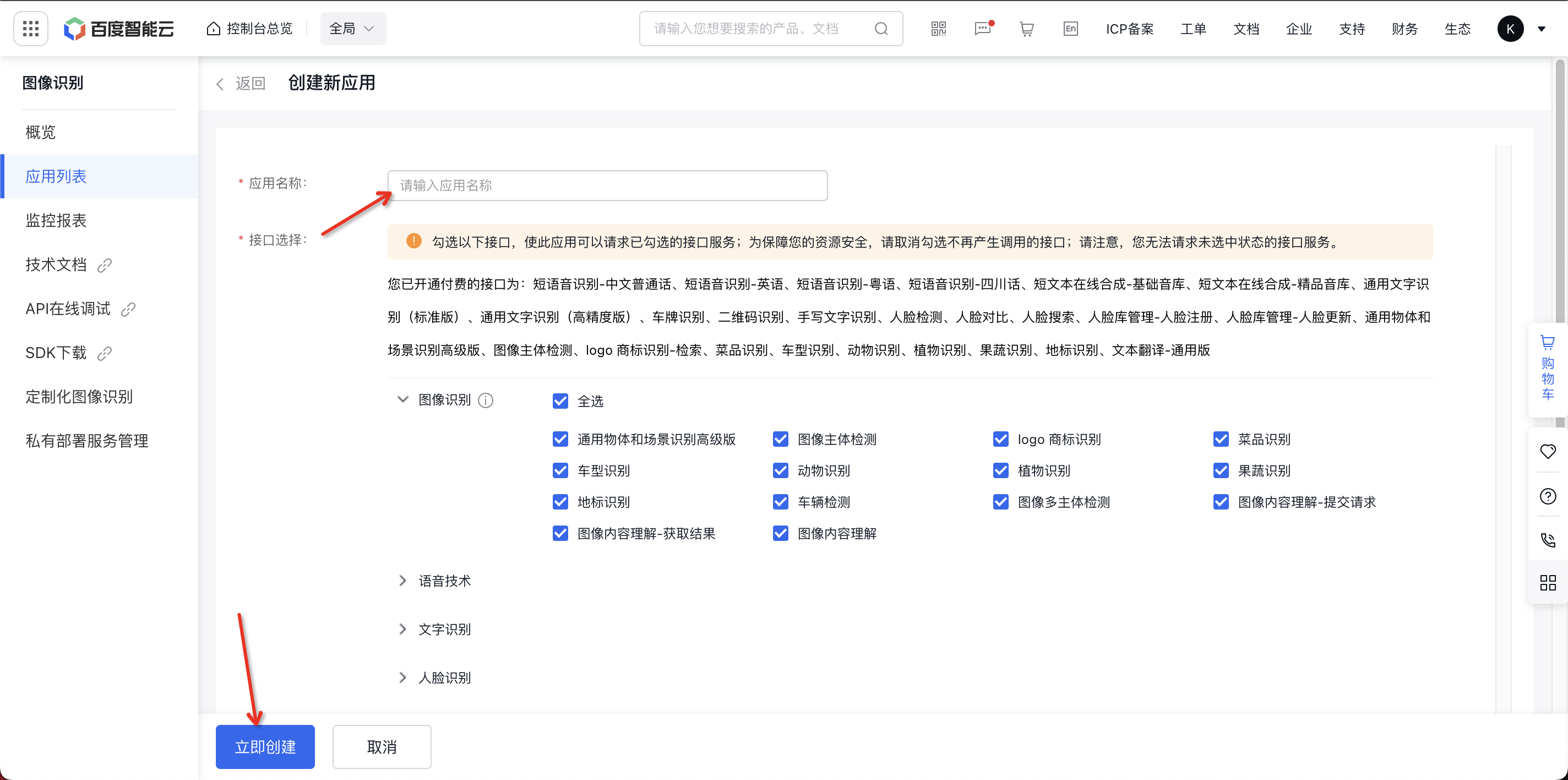This screenshot has width=1568, height=780.
Task: Uncheck 图像多主体检测 checkbox
Action: pyautogui.click(x=1001, y=502)
